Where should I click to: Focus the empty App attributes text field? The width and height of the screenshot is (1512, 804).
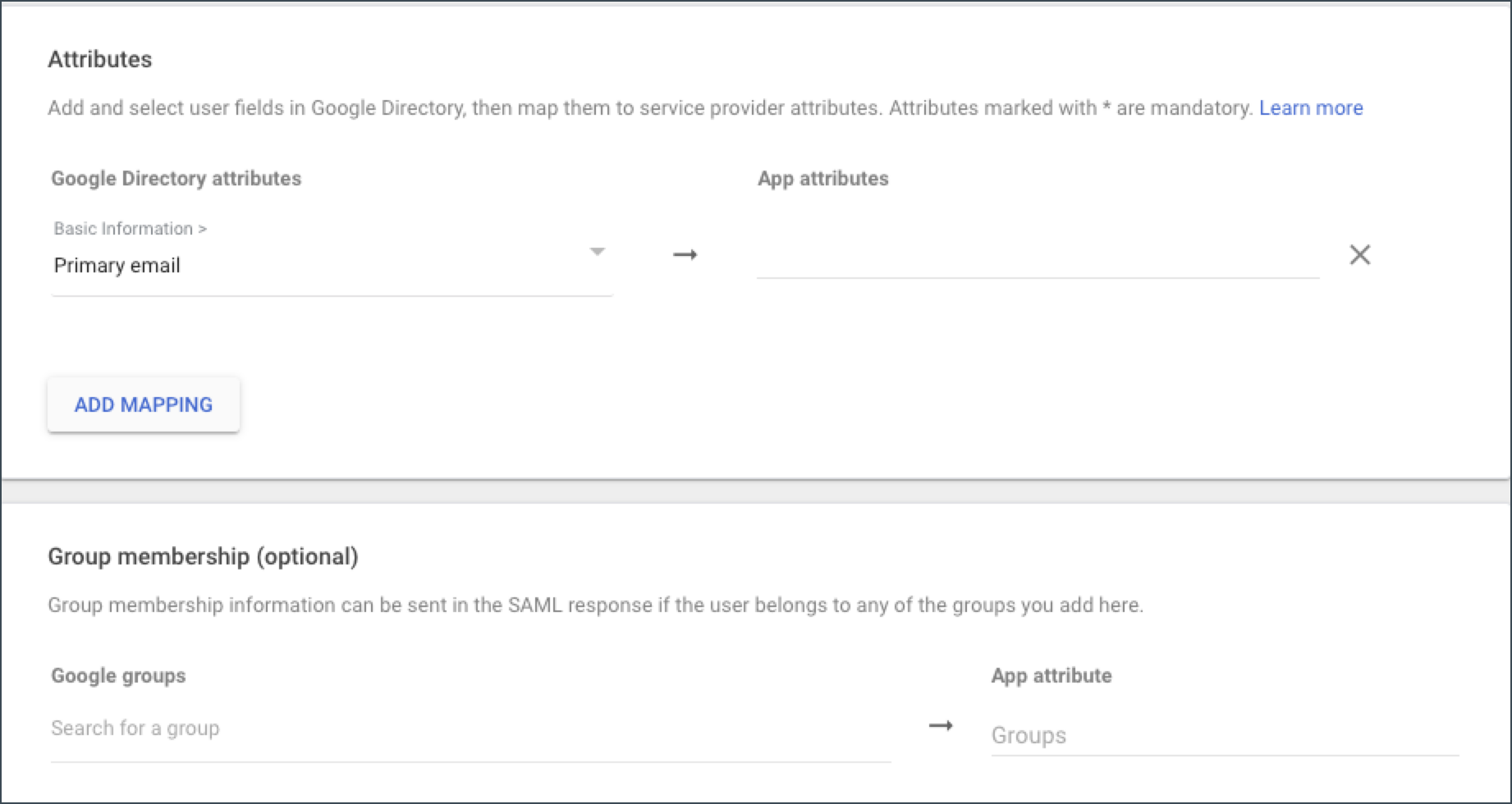click(1037, 258)
